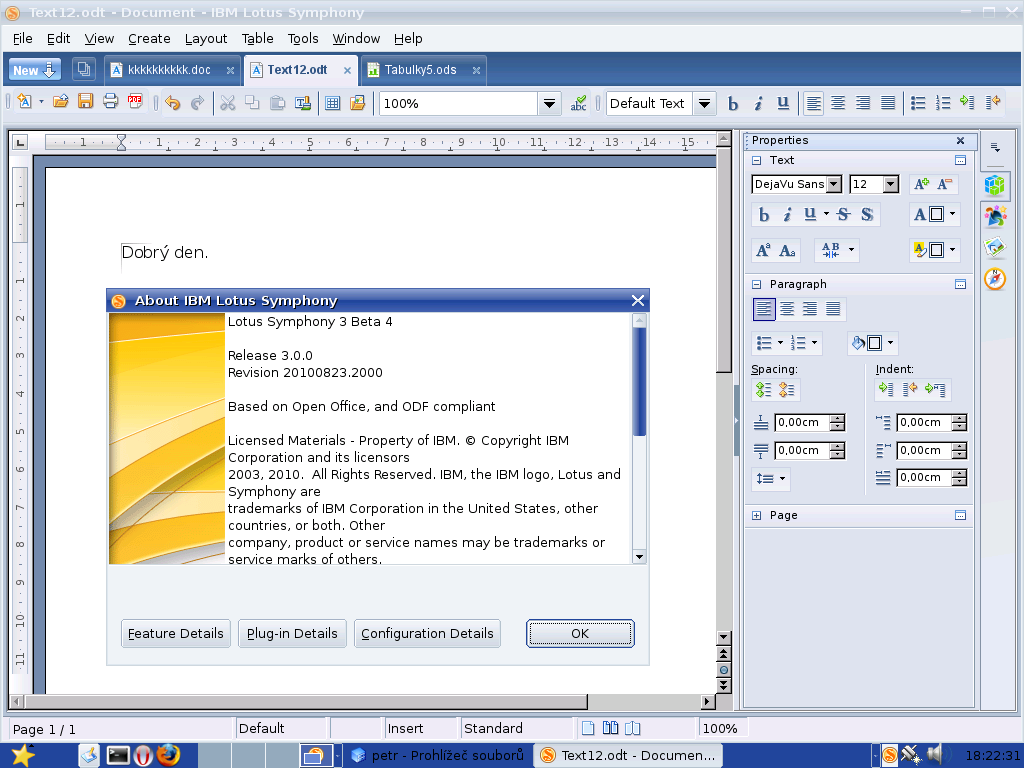1024x768 pixels.
Task: Open the Navigator compass sidebar icon
Action: point(994,279)
